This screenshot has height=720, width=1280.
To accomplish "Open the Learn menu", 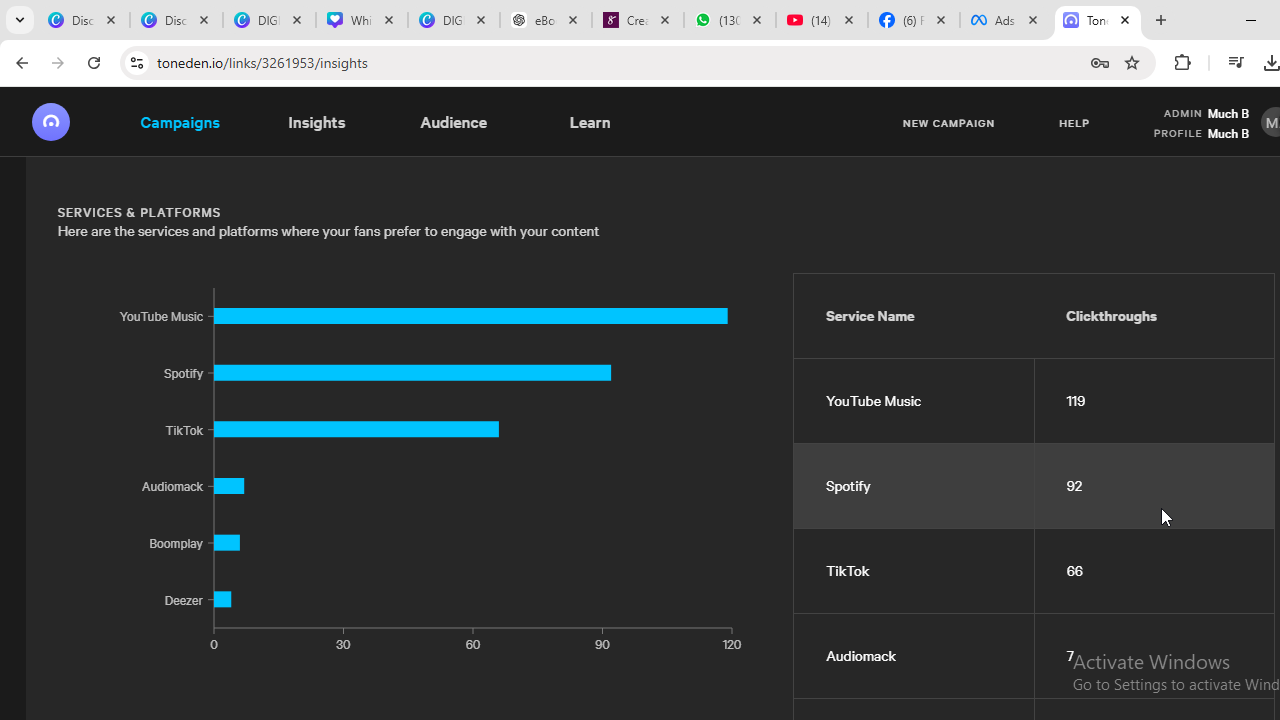I will (x=590, y=123).
